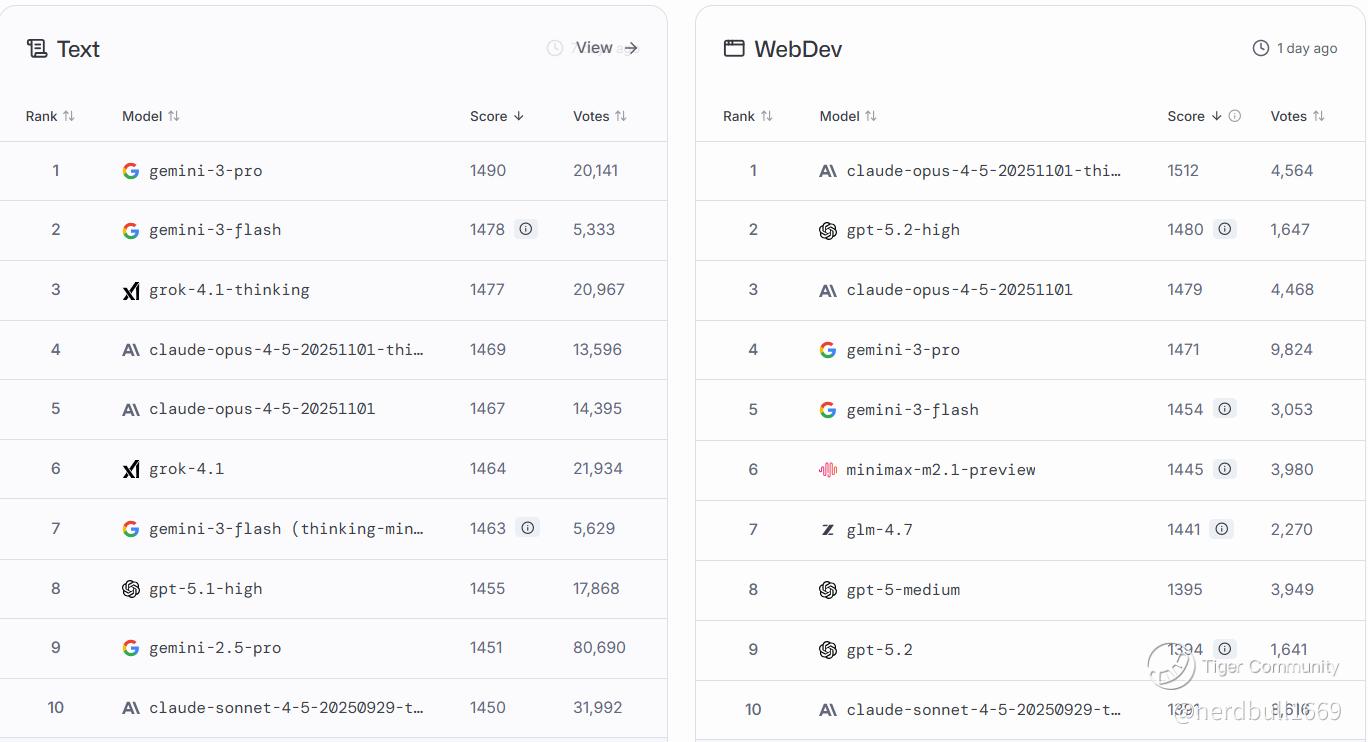Click the gemini-2.5-pro row in Text
This screenshot has width=1368, height=742.
[x=215, y=648]
